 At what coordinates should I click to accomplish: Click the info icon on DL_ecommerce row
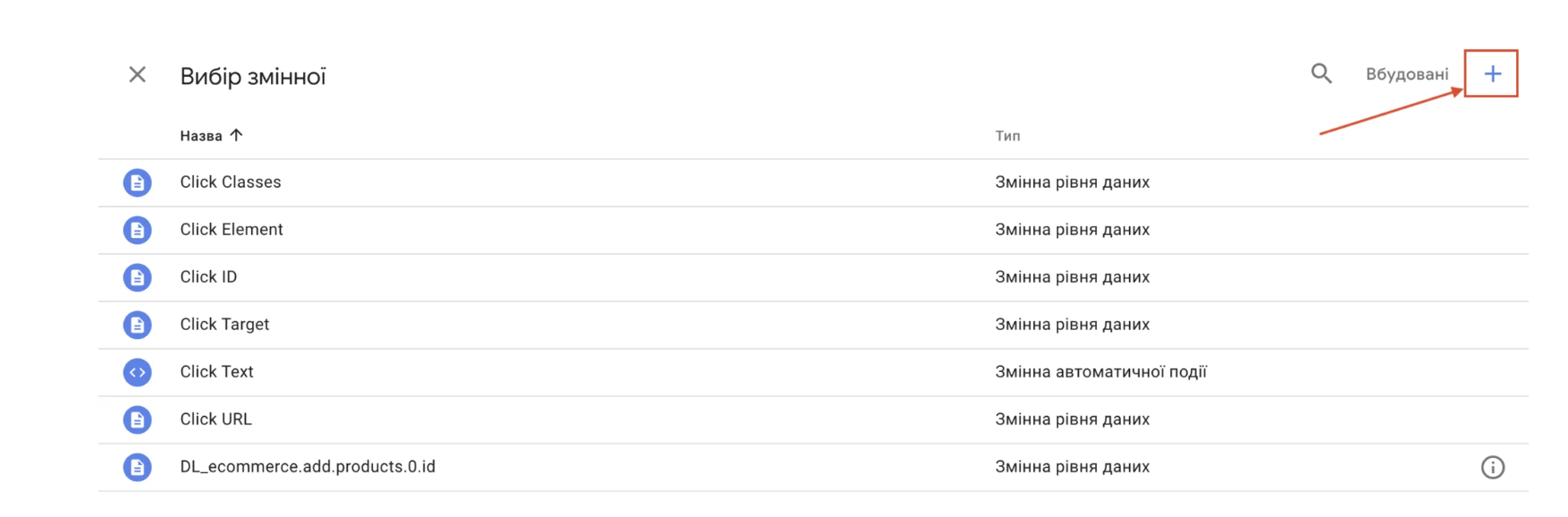(x=1492, y=467)
